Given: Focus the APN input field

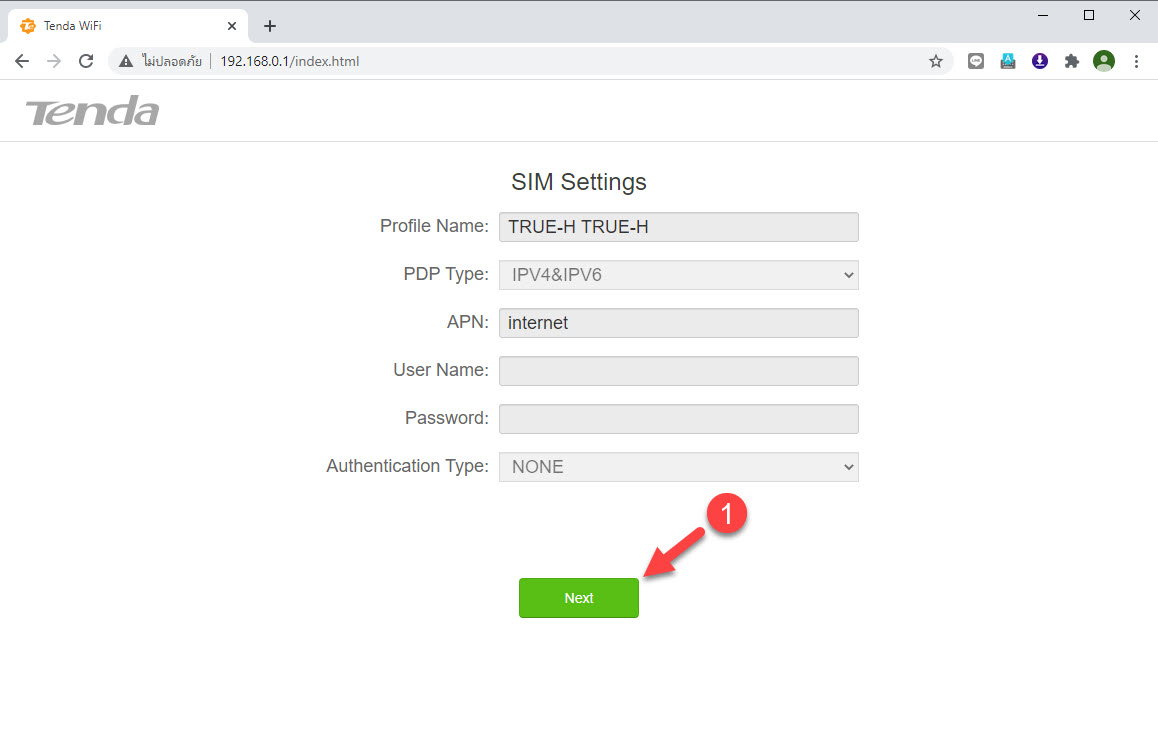Looking at the screenshot, I should click(678, 323).
